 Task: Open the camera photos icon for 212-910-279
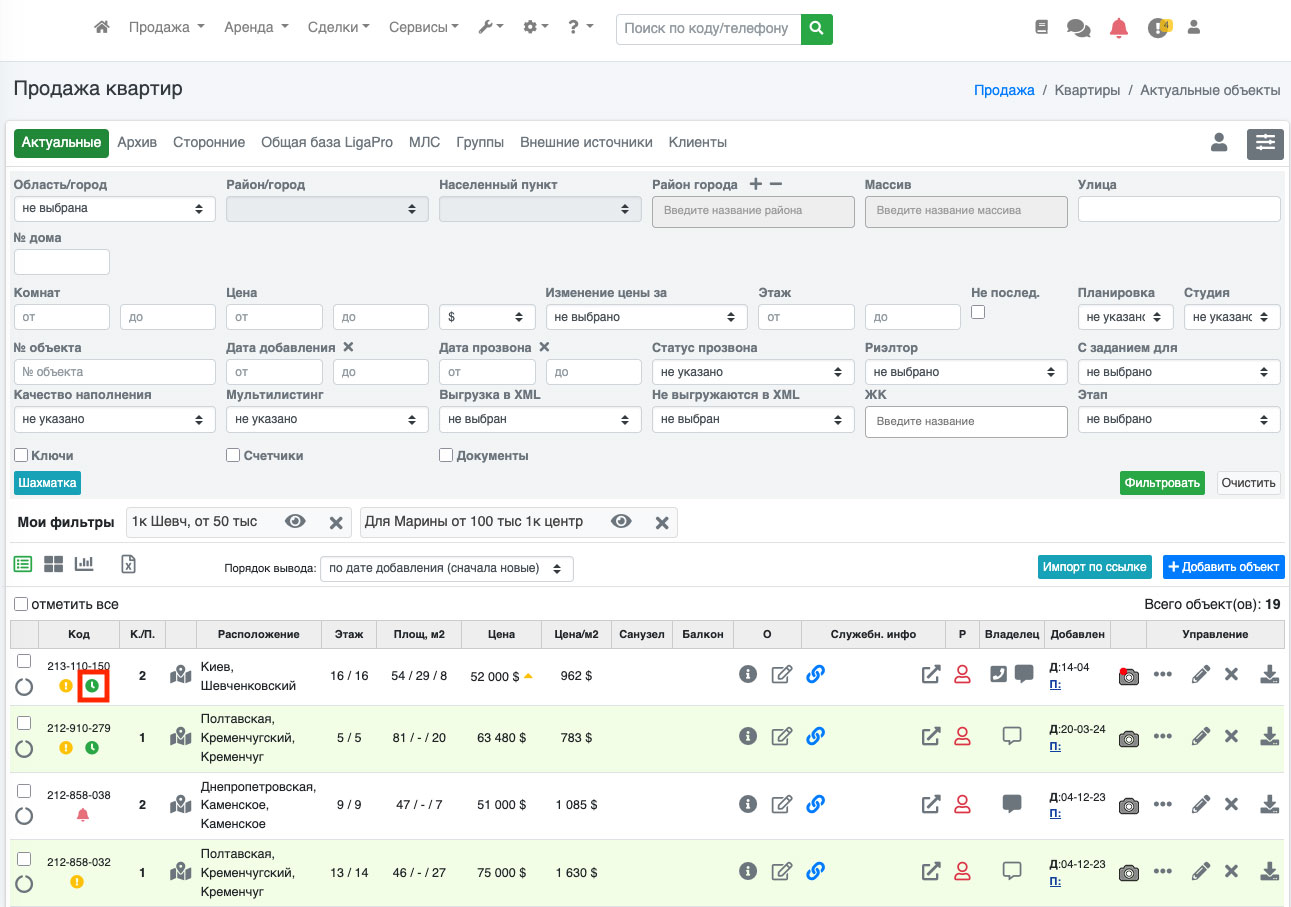[1128, 739]
